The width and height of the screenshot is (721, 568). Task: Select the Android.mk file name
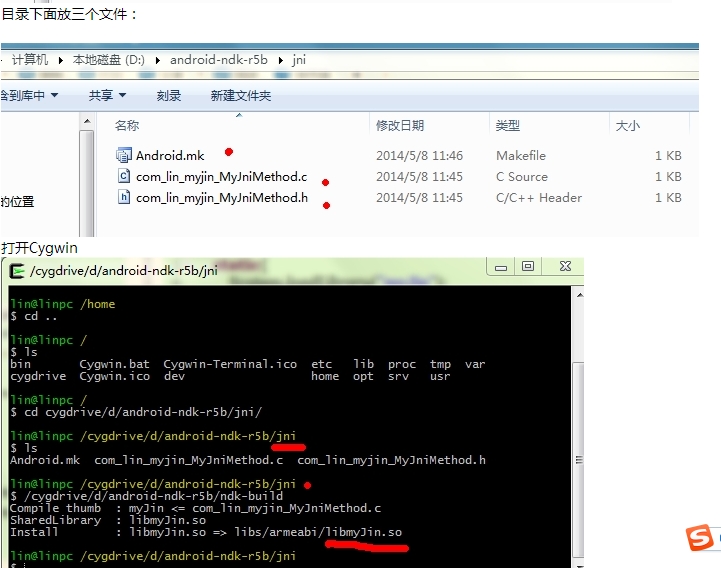(170, 155)
